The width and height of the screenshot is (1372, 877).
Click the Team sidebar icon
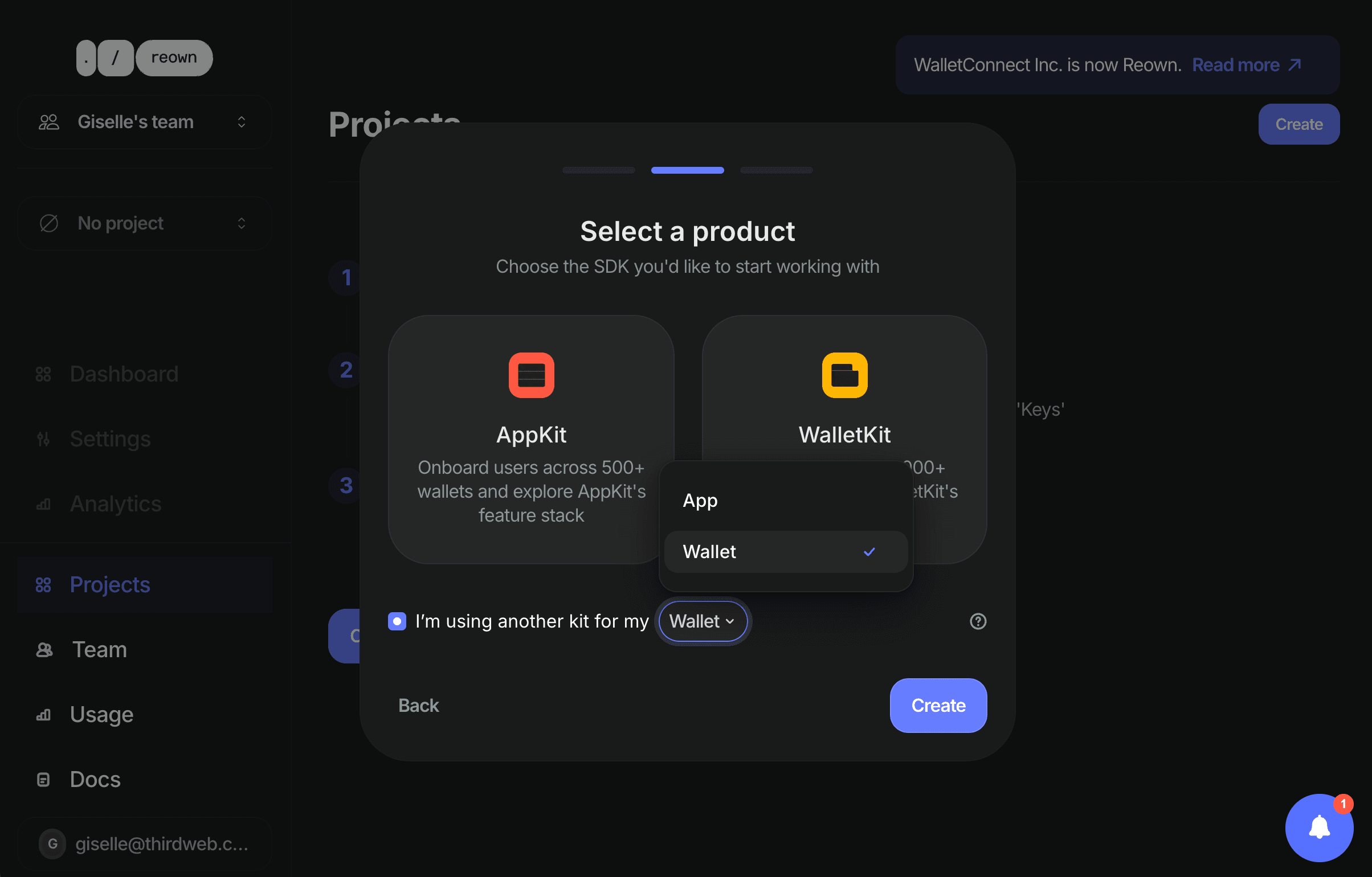(x=44, y=650)
